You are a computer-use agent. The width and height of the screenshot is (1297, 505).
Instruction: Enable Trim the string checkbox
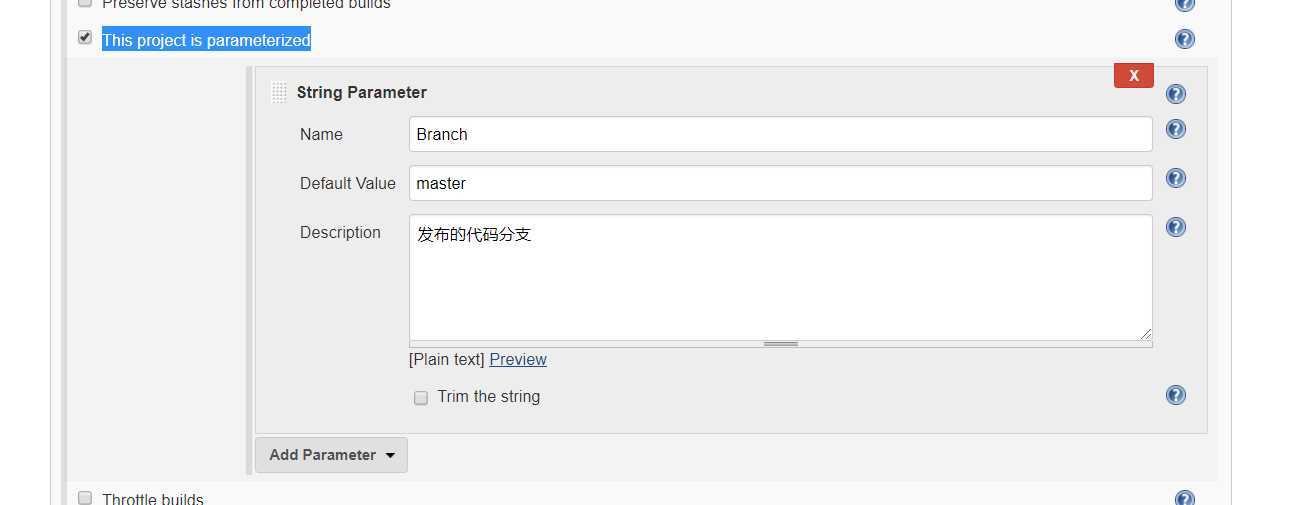click(421, 398)
